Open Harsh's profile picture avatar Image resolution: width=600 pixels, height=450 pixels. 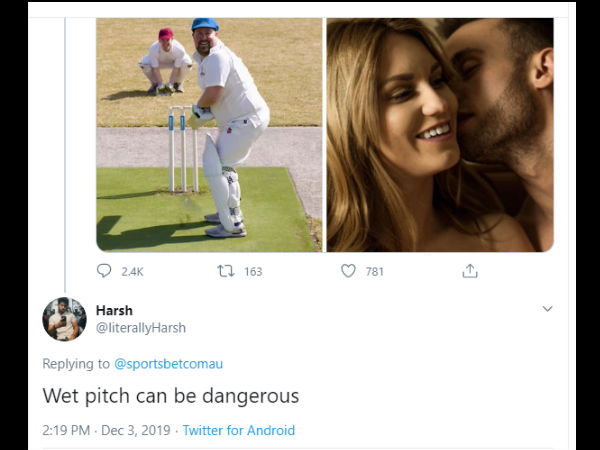[x=64, y=319]
